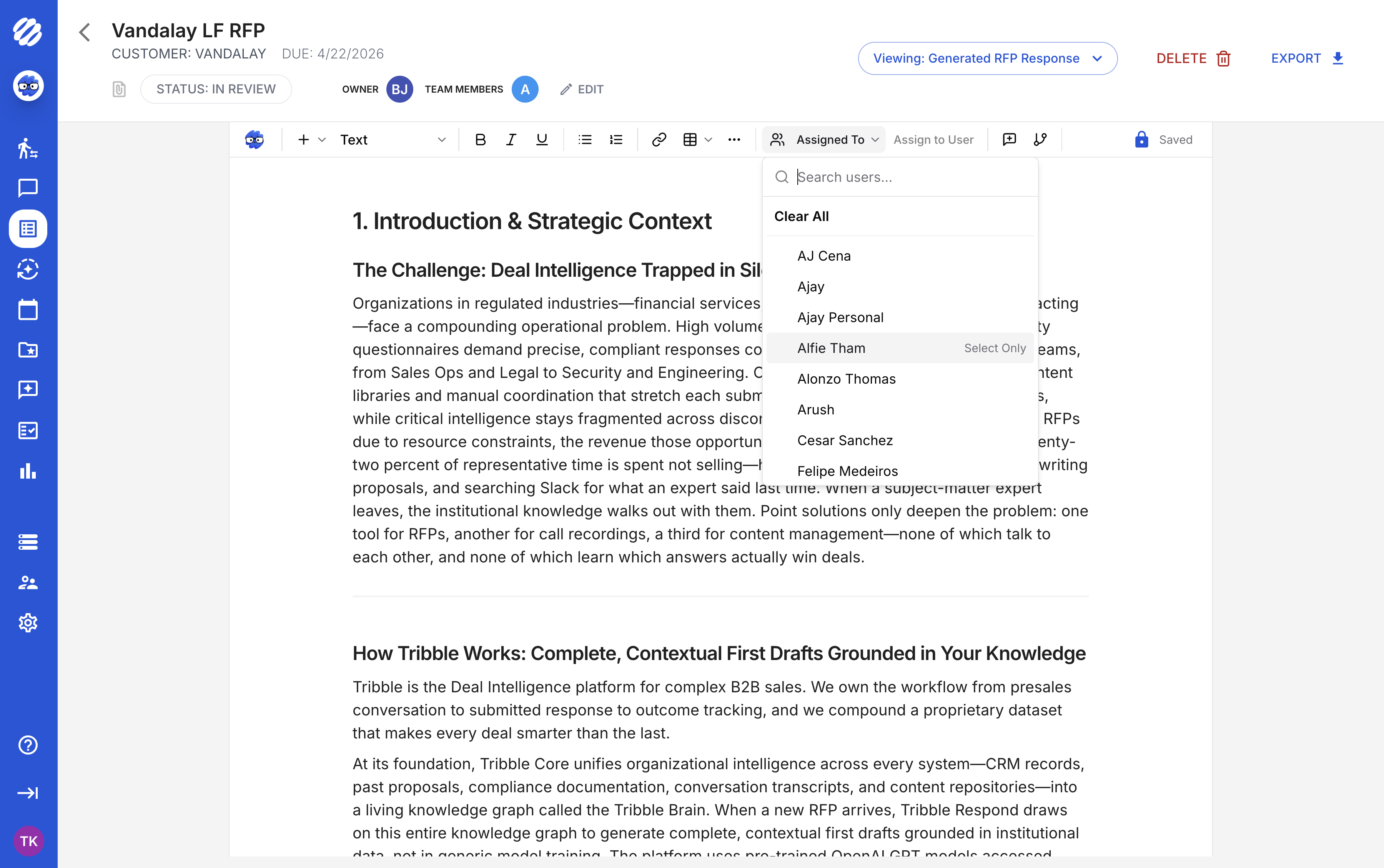Click the STATUS: IN REVIEW pill
The height and width of the screenshot is (868, 1384).
[x=216, y=89]
